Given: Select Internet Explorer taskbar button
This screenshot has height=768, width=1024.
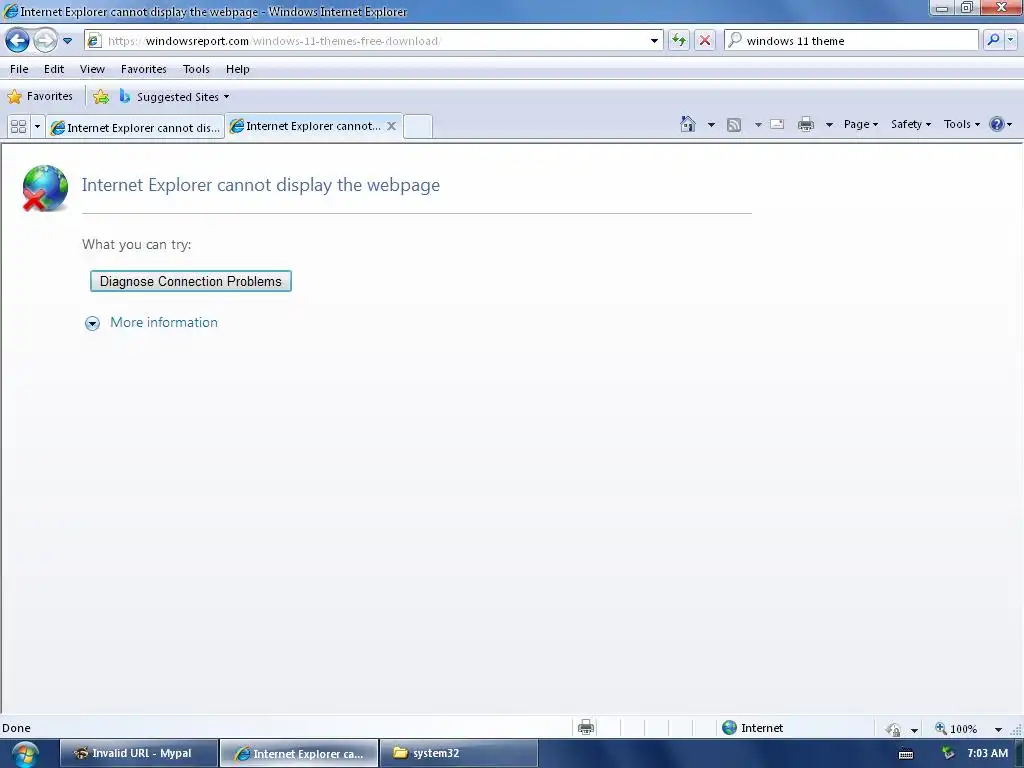Looking at the screenshot, I should [299, 753].
